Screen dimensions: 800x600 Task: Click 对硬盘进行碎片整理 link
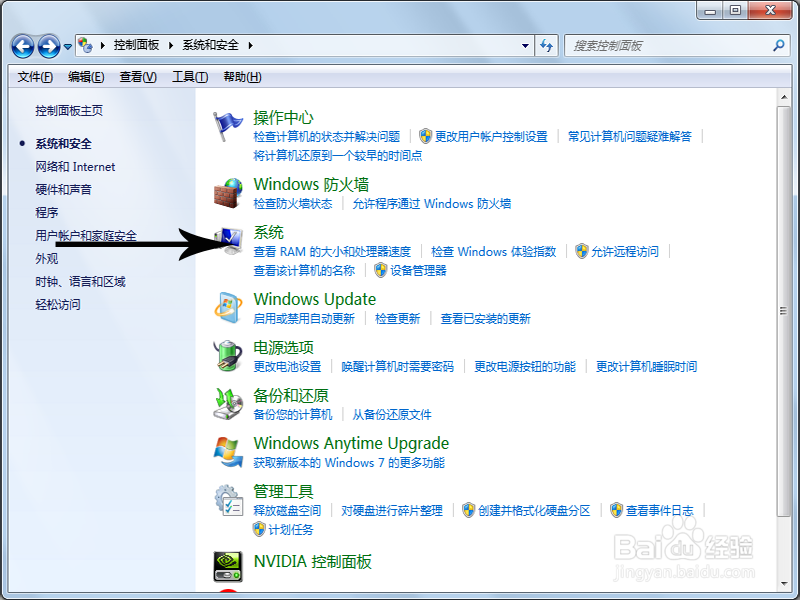pyautogui.click(x=392, y=511)
